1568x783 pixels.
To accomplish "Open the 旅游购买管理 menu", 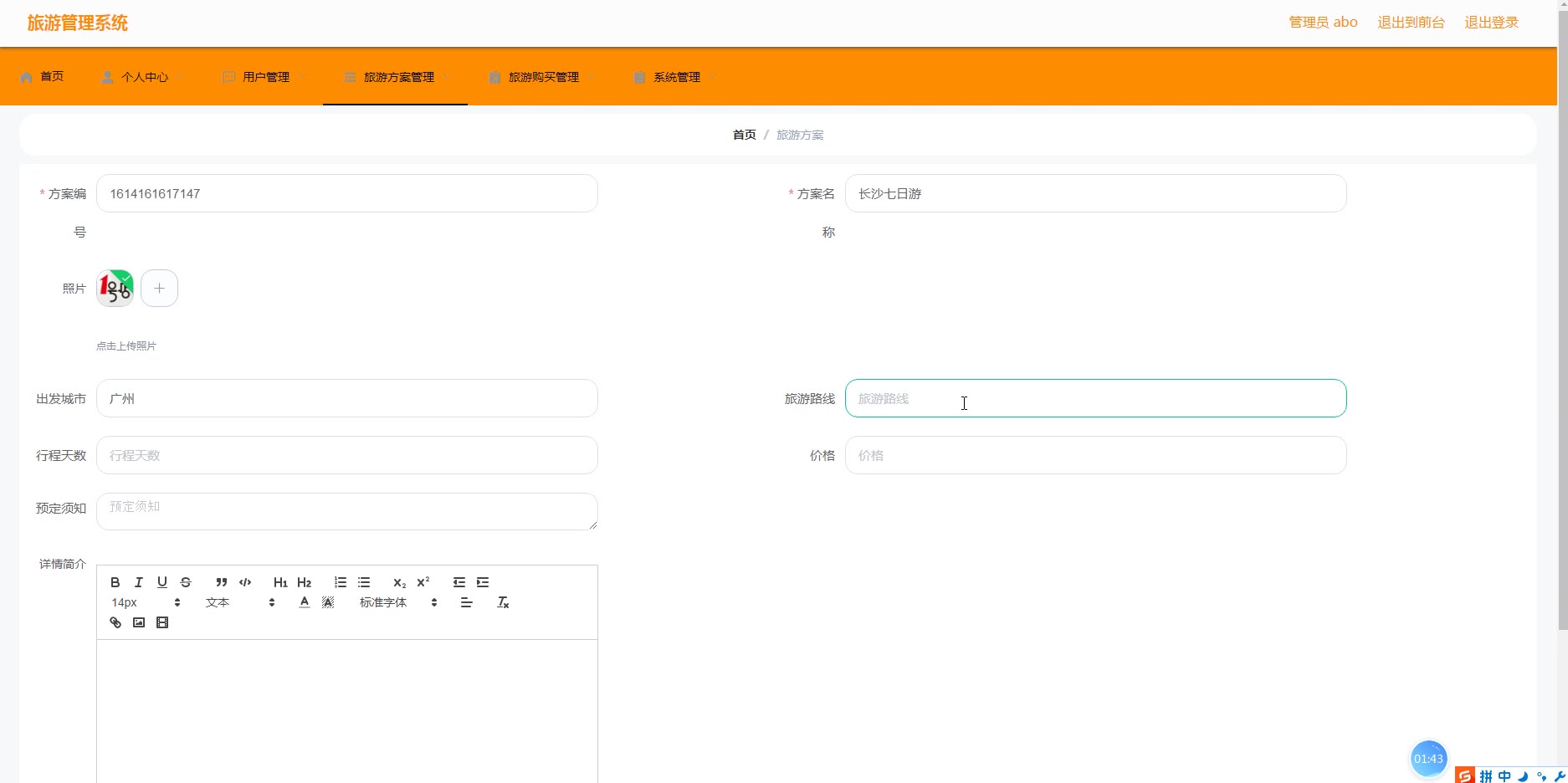I will click(543, 77).
